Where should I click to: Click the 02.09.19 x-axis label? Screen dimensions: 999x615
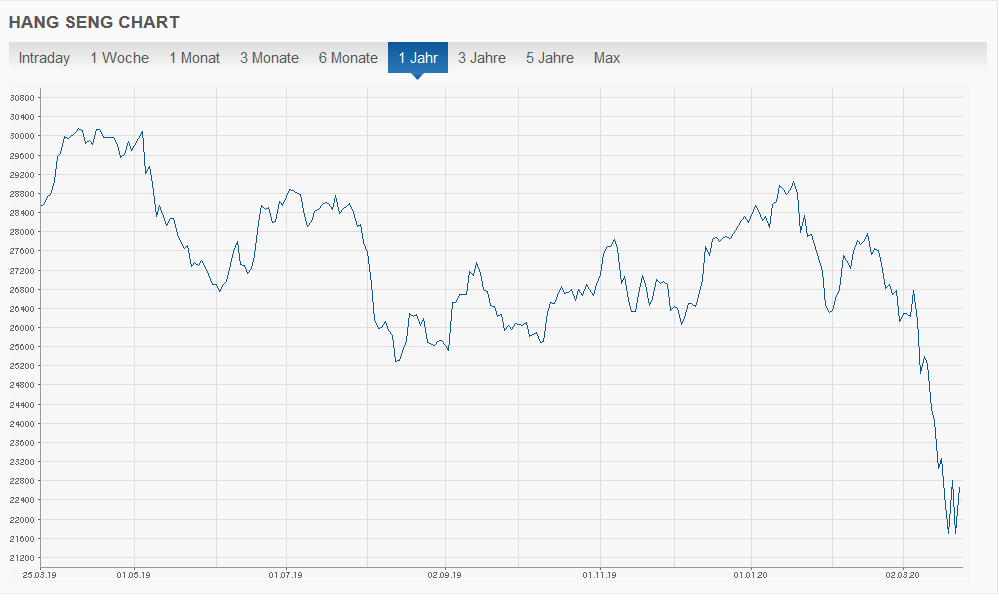443,575
